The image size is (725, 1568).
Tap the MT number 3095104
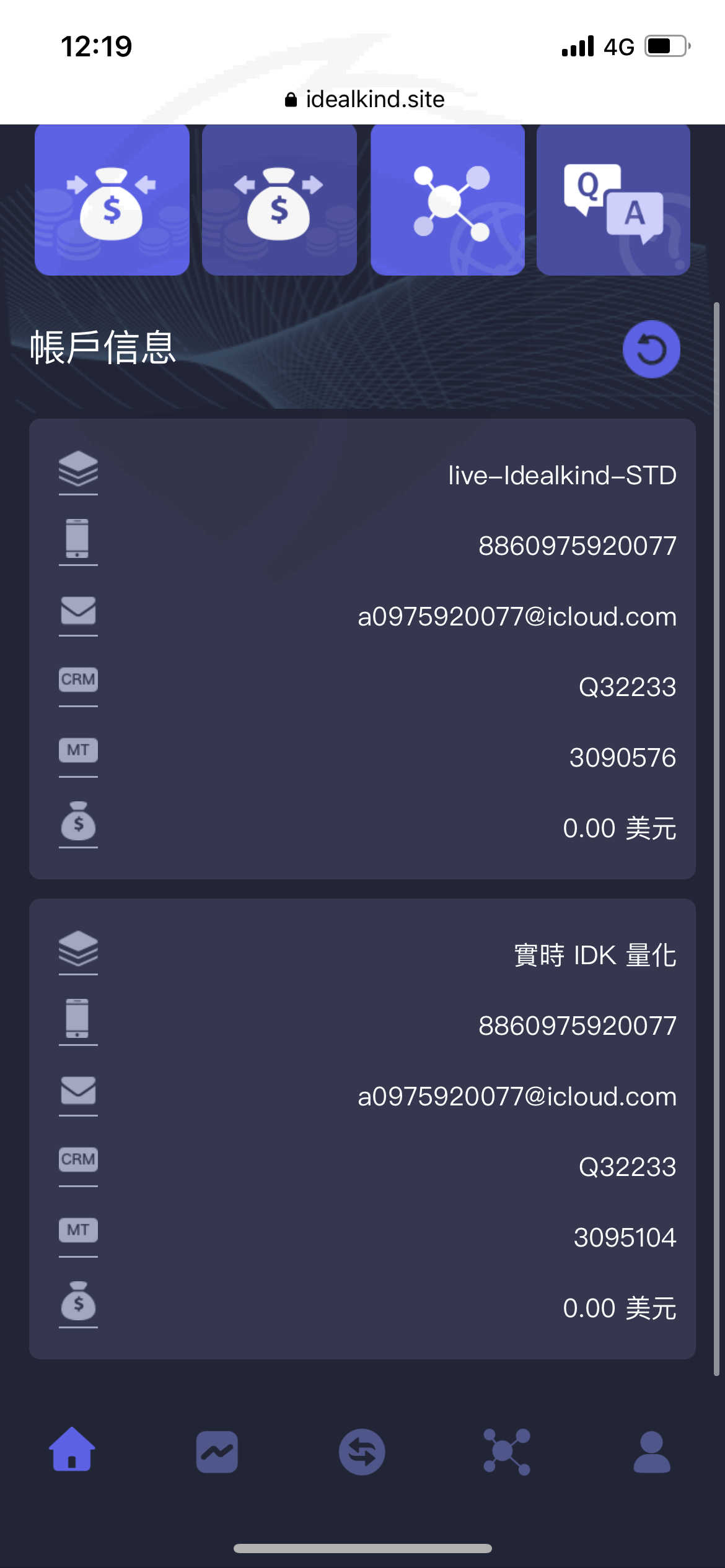coord(625,1238)
